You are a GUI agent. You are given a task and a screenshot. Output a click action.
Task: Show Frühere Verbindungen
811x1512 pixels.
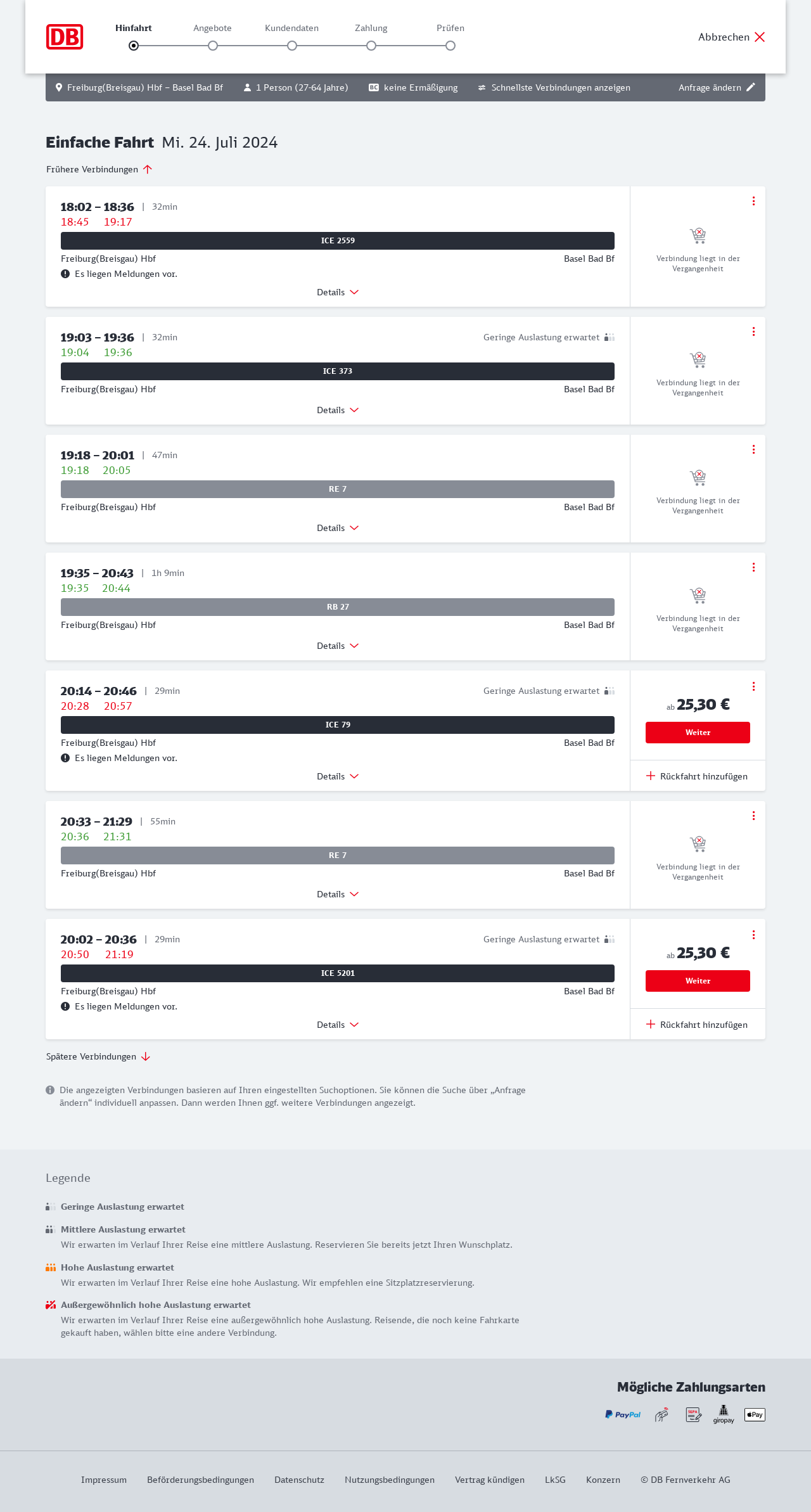pyautogui.click(x=99, y=169)
